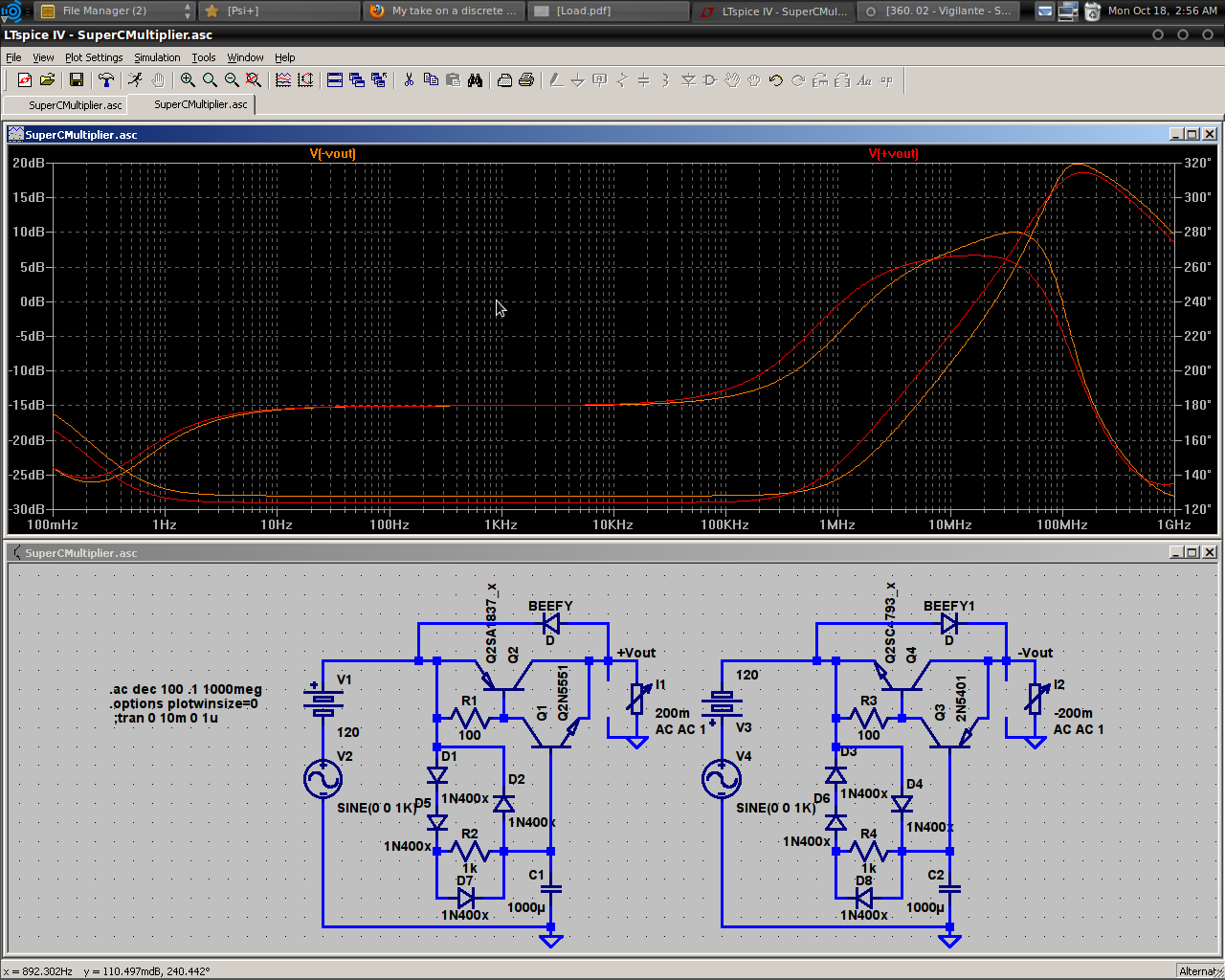The height and width of the screenshot is (980, 1225).
Task: Click the Run simulation running-man icon
Action: tap(136, 80)
